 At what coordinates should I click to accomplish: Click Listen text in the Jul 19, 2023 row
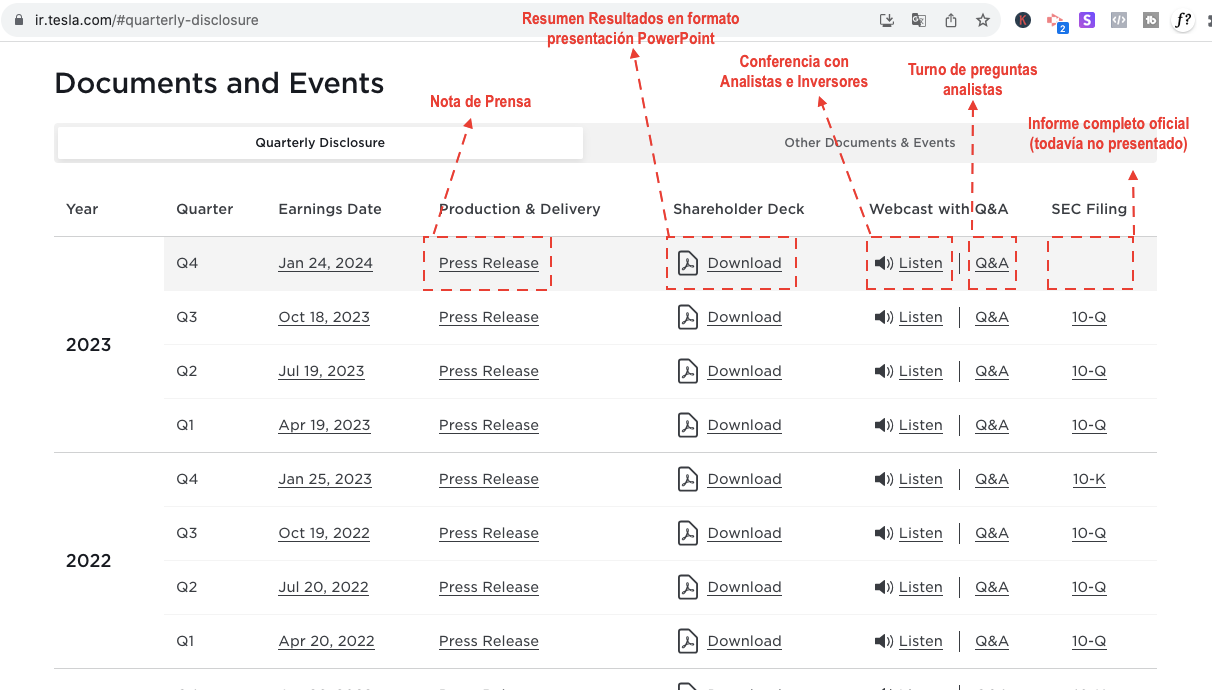(921, 371)
